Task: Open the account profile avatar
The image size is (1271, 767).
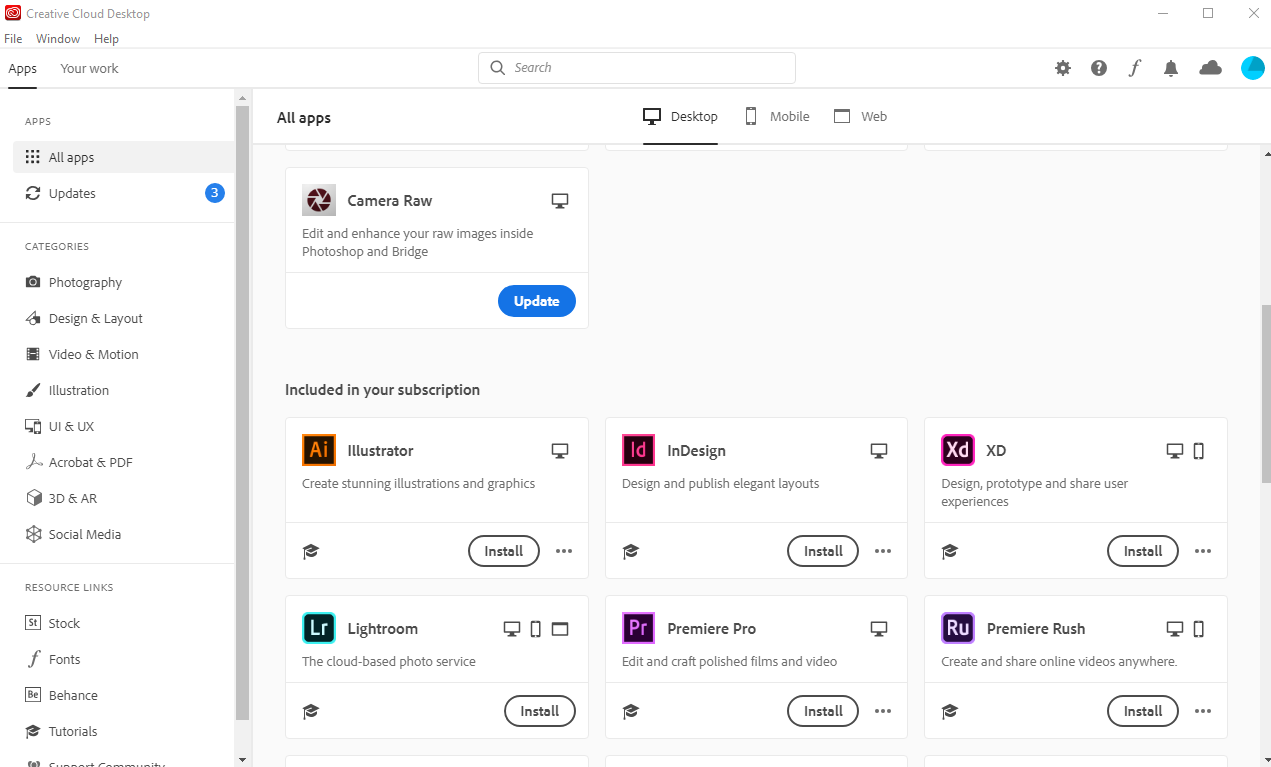Action: click(x=1253, y=68)
